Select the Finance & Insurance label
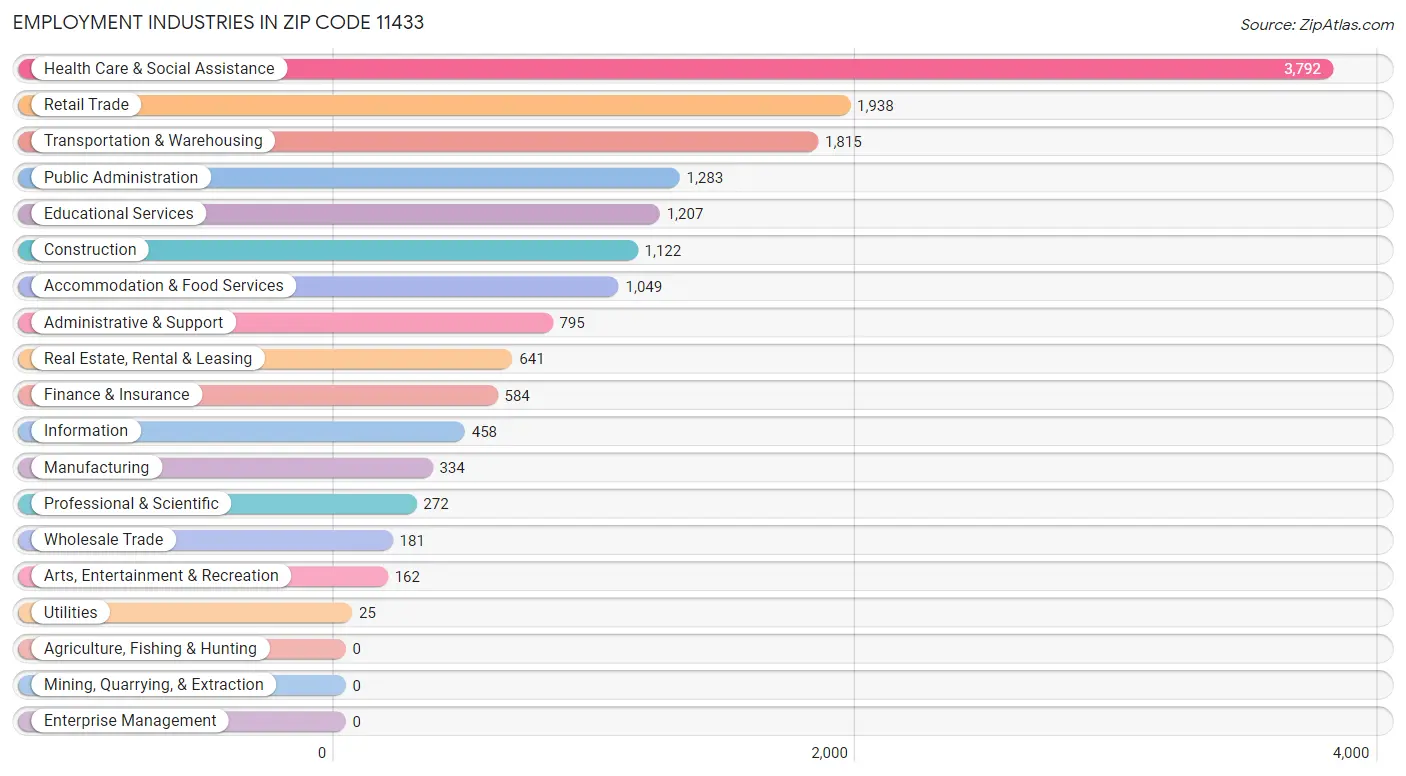The height and width of the screenshot is (776, 1406). pyautogui.click(x=117, y=395)
